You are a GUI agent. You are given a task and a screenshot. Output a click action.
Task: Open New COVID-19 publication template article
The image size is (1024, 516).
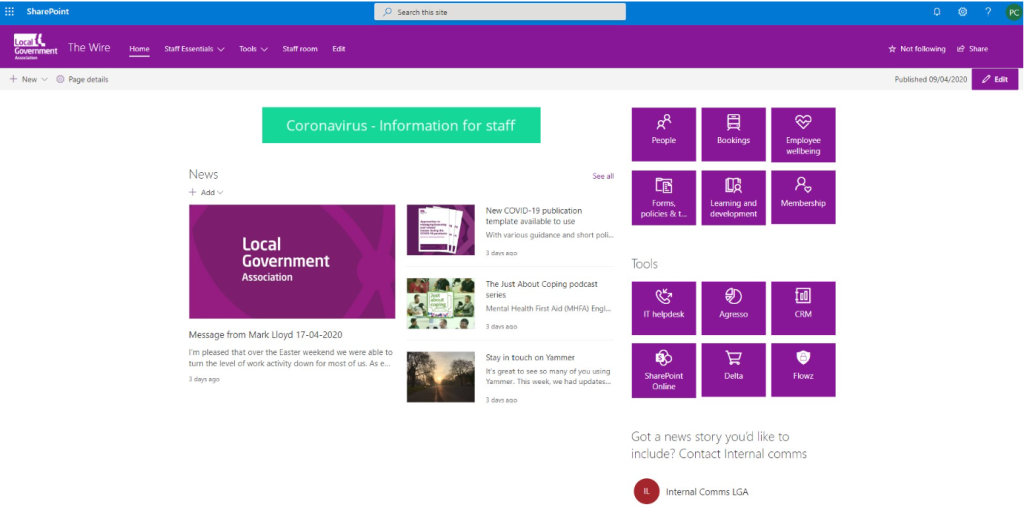(x=534, y=216)
